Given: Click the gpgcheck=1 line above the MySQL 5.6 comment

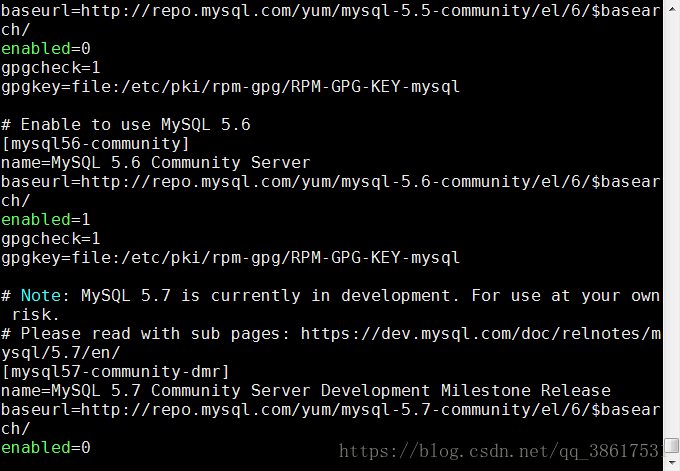Looking at the screenshot, I should point(51,68).
